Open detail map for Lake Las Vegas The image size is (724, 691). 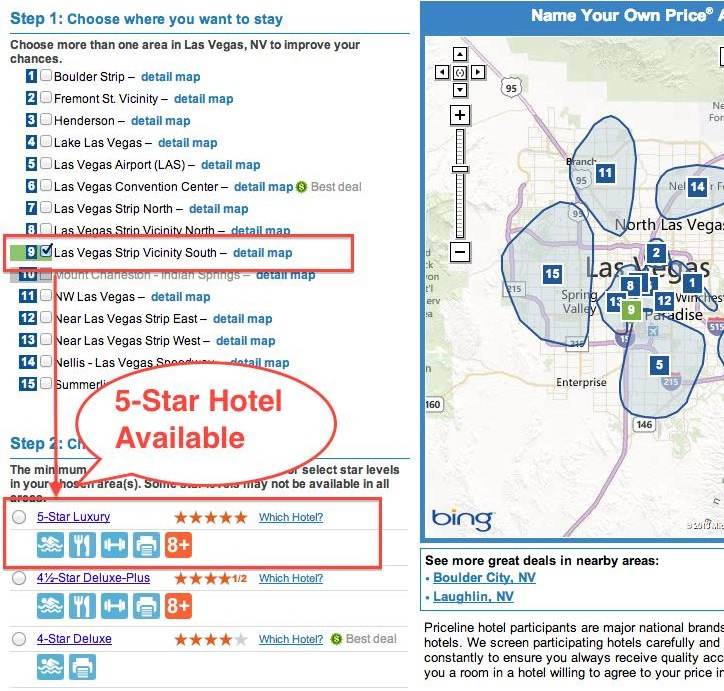click(x=187, y=143)
